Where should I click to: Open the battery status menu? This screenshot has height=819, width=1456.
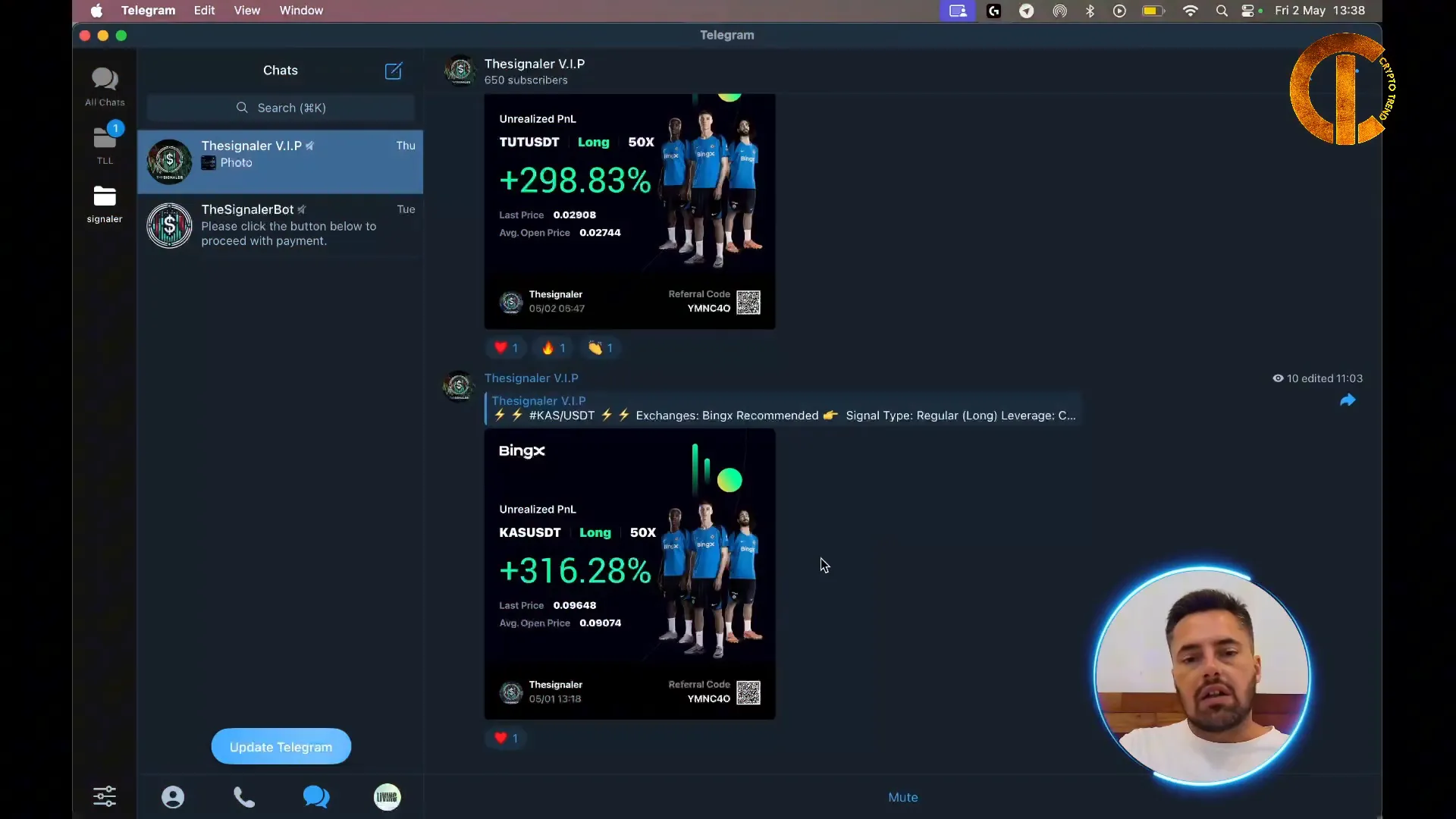click(x=1153, y=11)
